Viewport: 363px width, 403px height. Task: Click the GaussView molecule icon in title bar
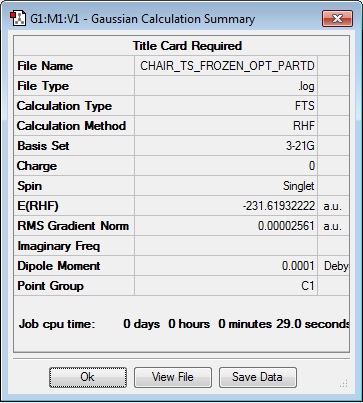point(18,18)
